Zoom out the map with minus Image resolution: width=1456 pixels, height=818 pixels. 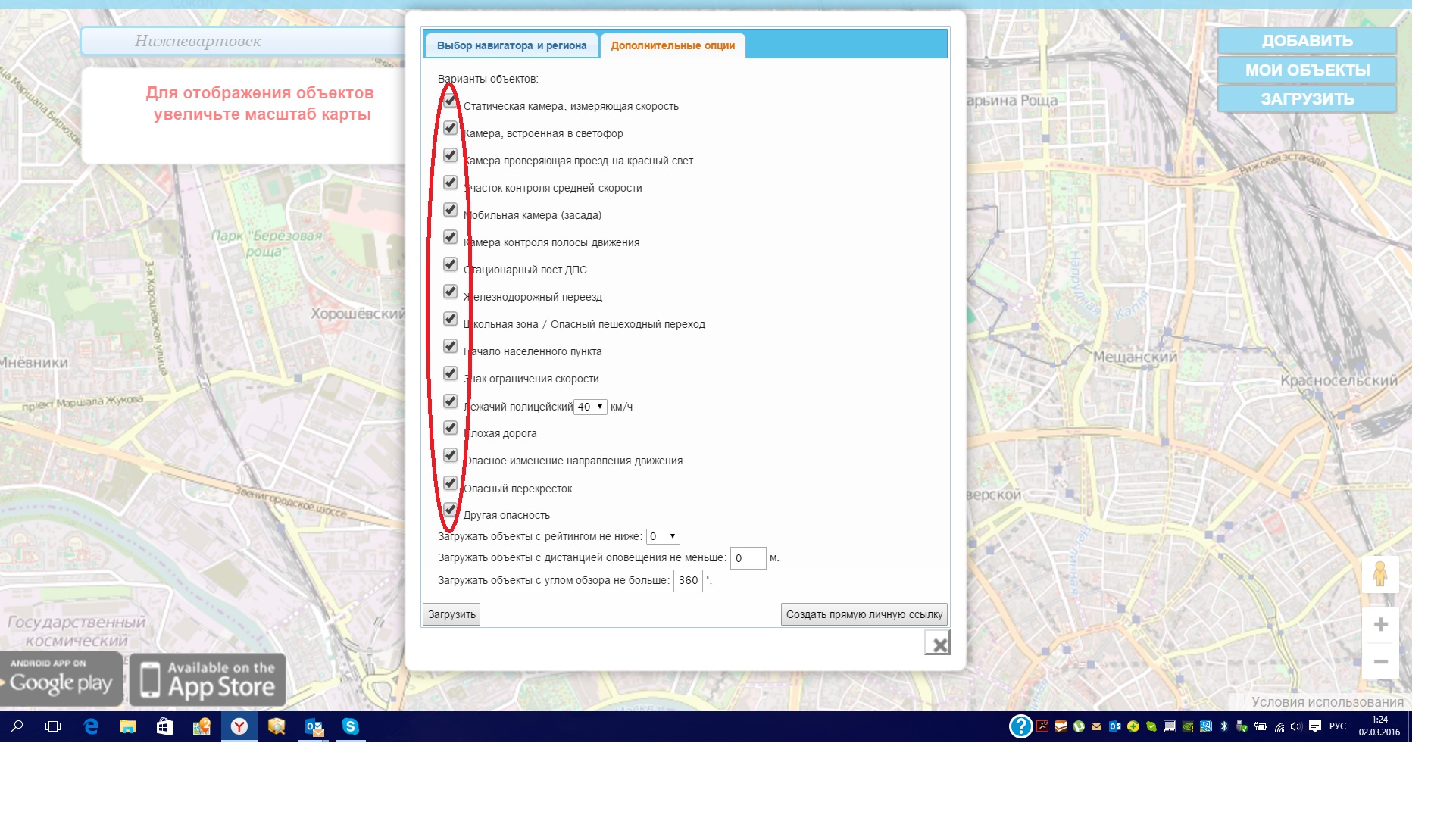[1380, 661]
